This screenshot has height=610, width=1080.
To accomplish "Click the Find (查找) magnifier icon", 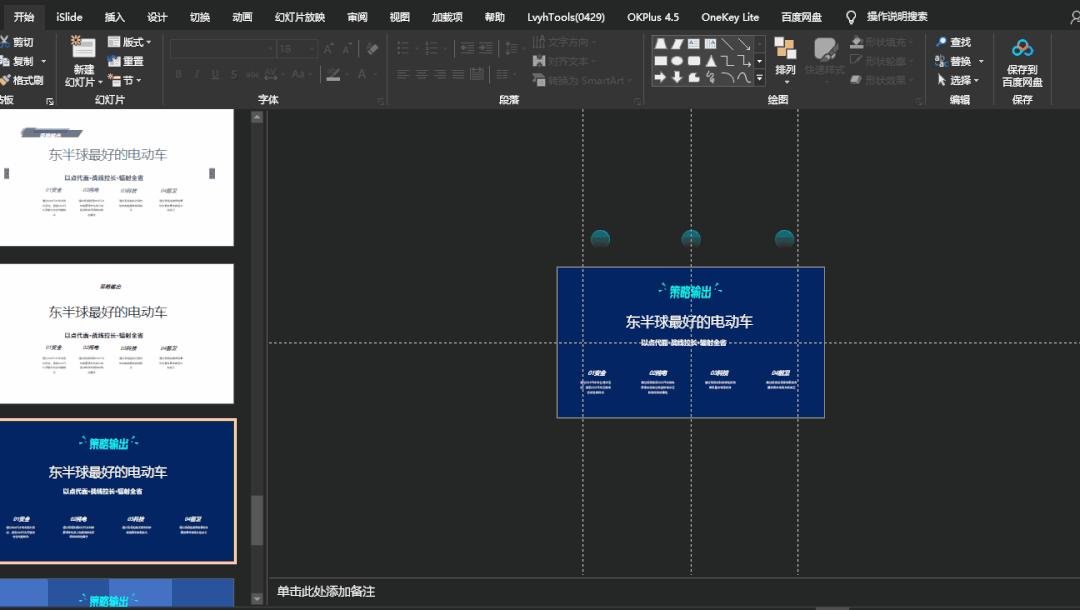I will click(942, 42).
